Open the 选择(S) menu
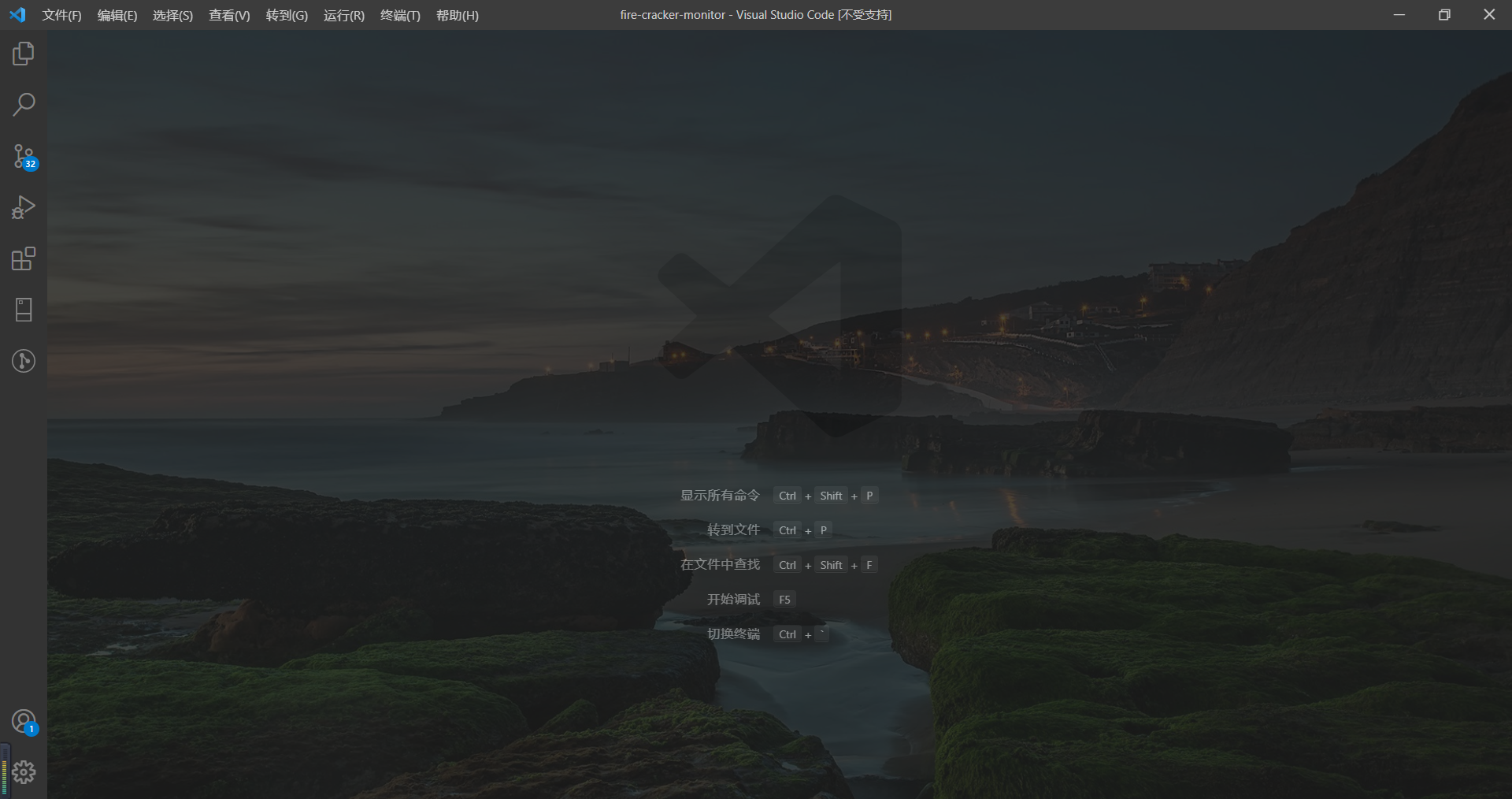This screenshot has width=1512, height=799. [x=172, y=15]
